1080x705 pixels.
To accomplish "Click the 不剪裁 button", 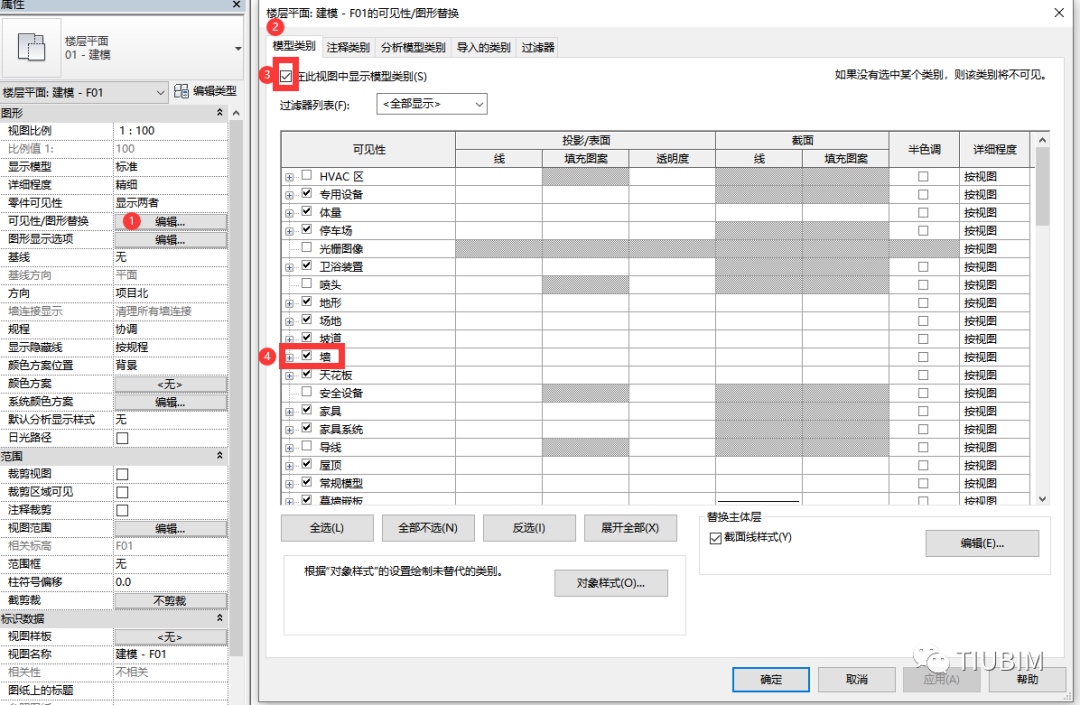I will tap(170, 601).
